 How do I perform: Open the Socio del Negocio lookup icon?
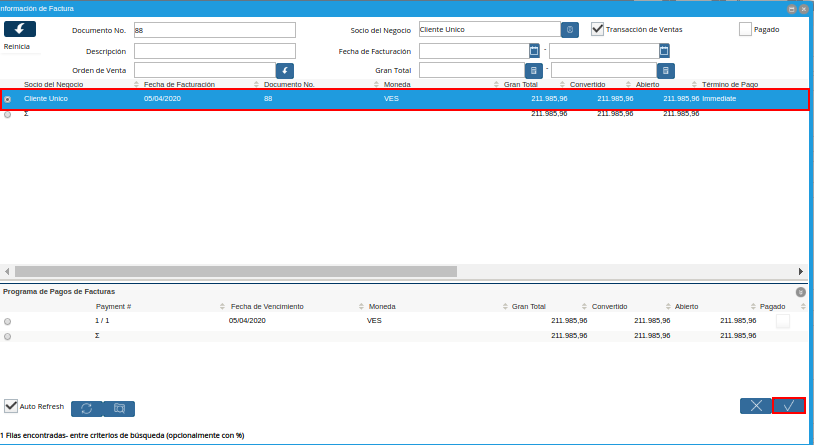570,30
